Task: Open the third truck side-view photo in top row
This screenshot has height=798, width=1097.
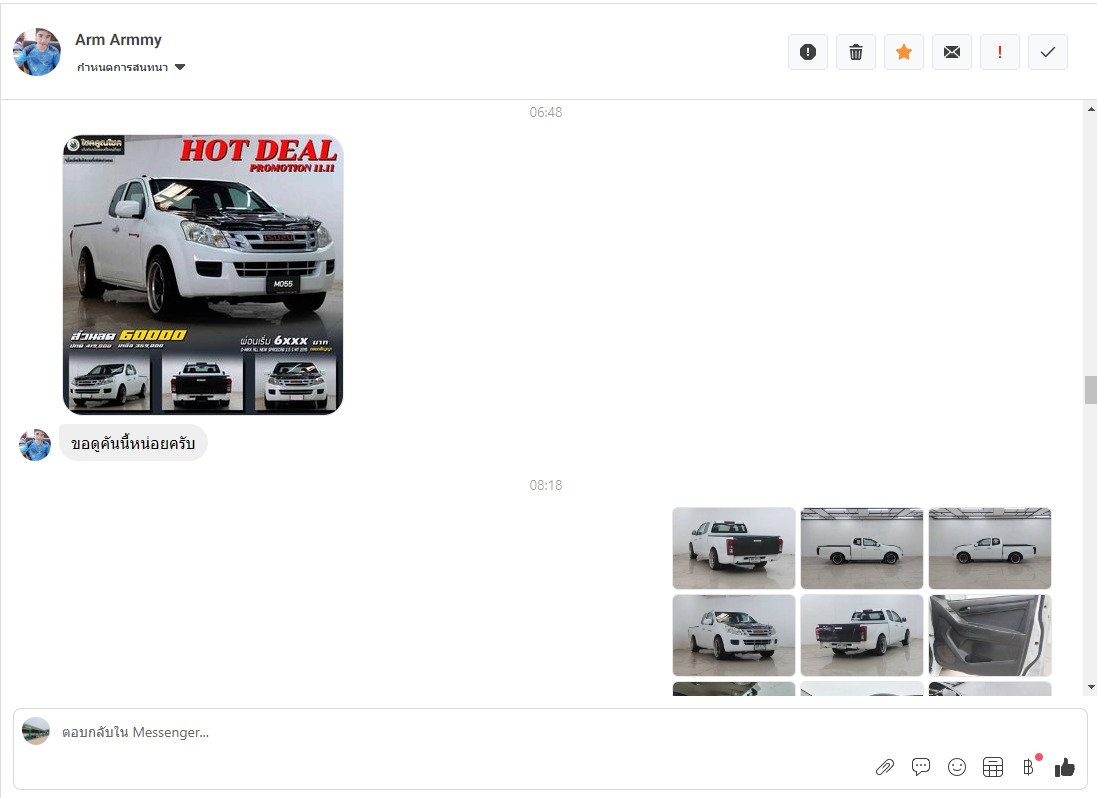Action: tap(989, 548)
